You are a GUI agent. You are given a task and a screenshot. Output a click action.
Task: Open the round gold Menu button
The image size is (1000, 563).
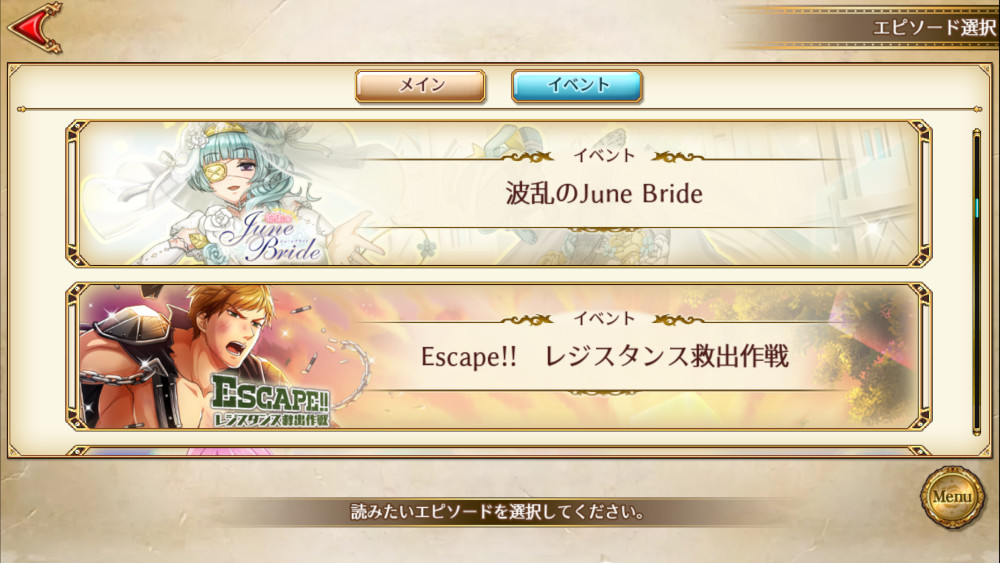click(952, 497)
